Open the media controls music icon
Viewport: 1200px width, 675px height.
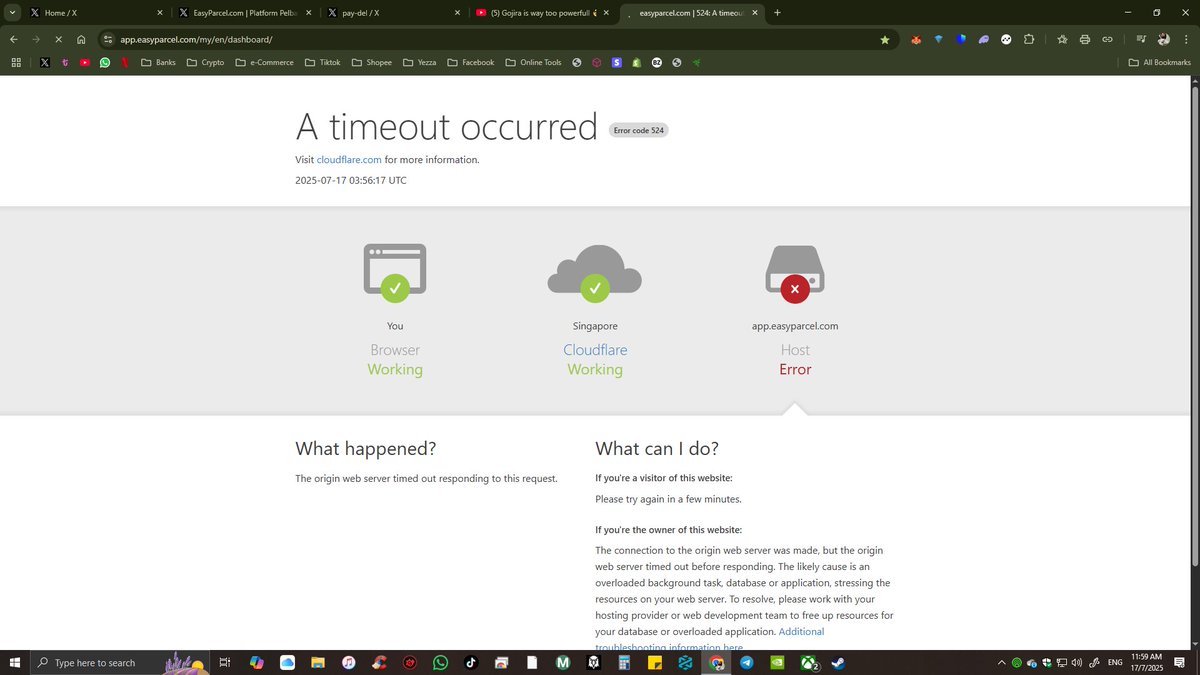[x=1141, y=39]
